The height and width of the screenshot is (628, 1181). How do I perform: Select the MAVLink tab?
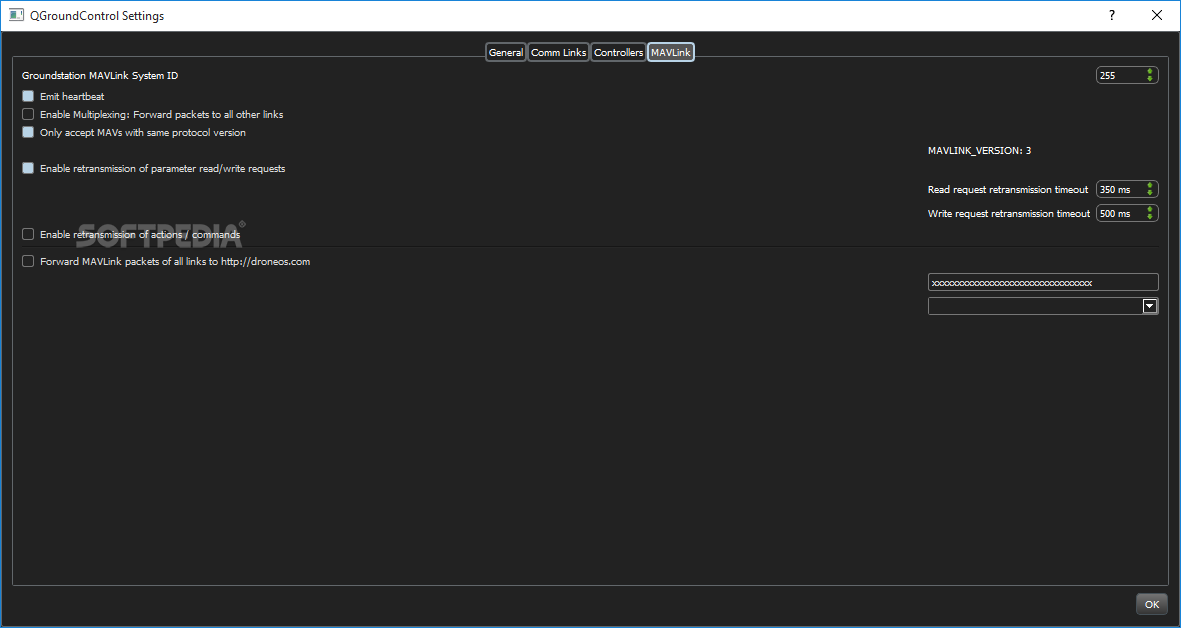670,53
